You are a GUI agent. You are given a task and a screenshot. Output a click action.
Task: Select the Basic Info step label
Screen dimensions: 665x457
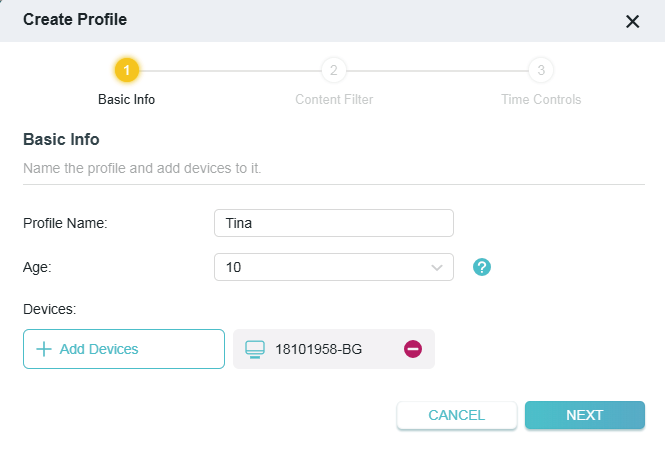pos(127,100)
